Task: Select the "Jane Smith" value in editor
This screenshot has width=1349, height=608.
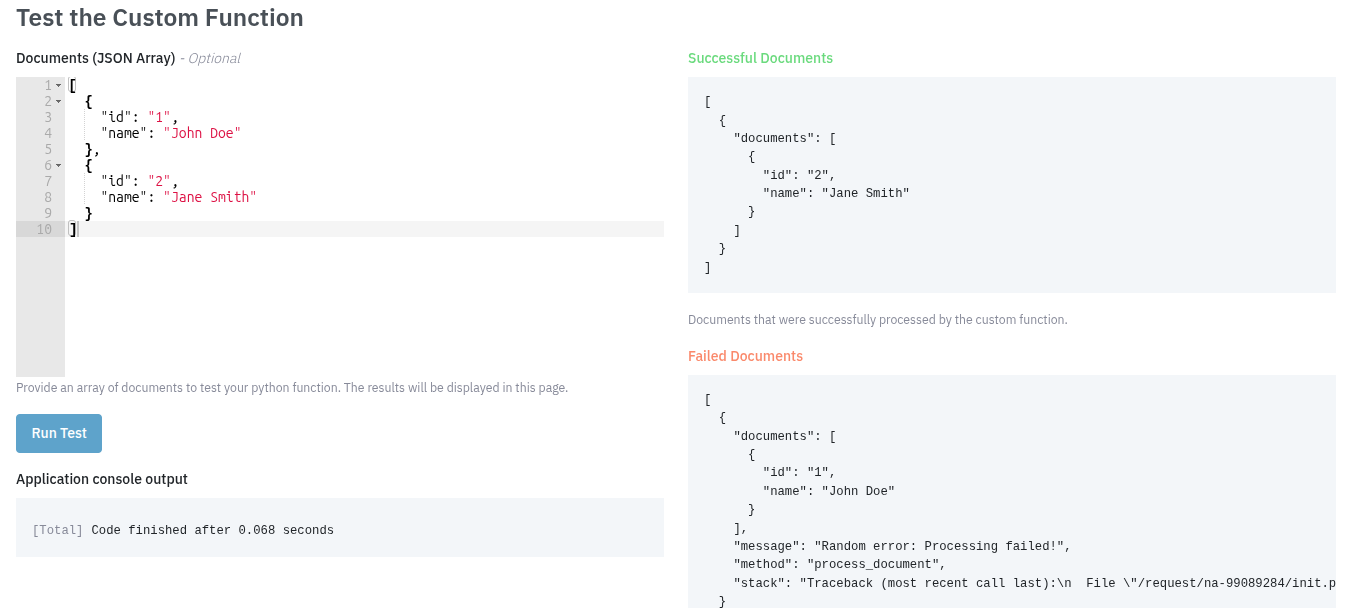Action: 210,197
